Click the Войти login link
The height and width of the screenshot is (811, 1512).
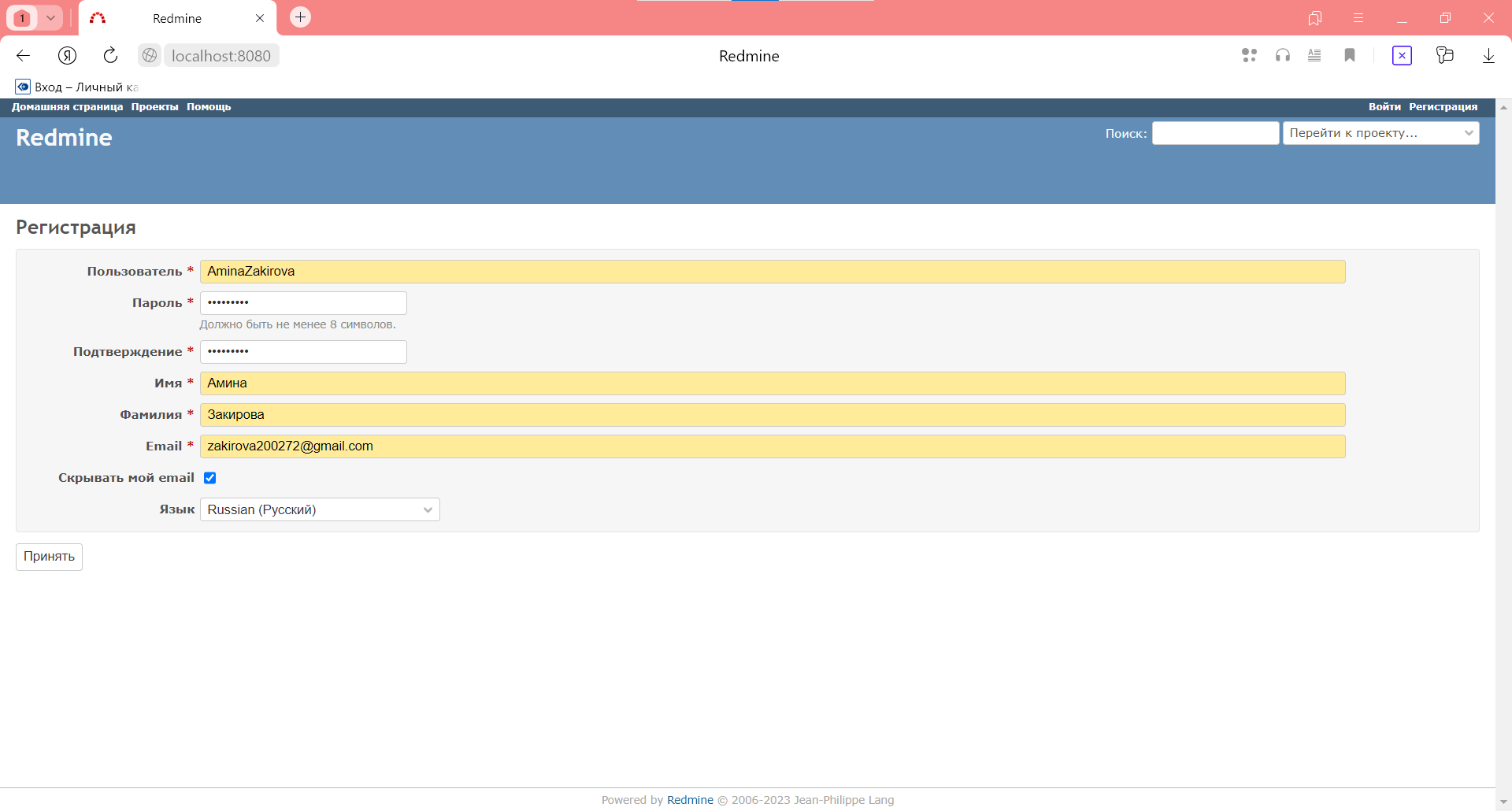point(1384,107)
